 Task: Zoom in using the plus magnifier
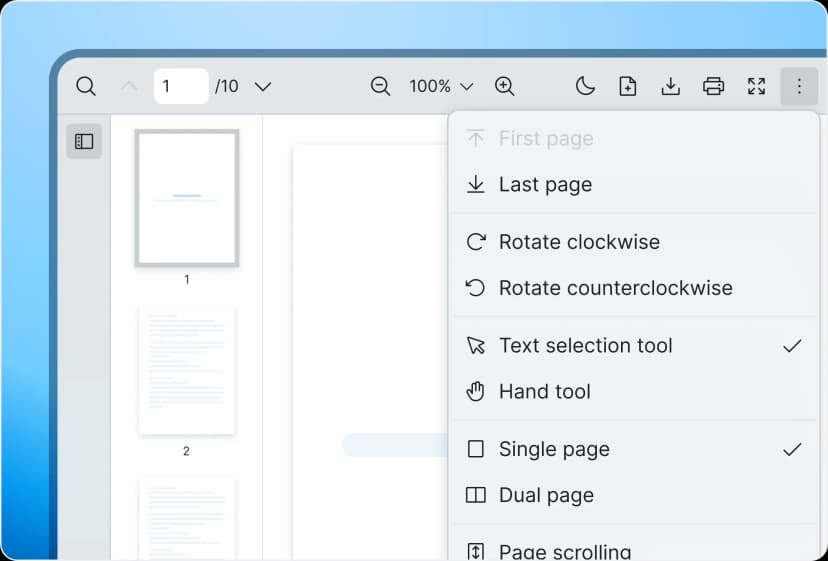[504, 86]
